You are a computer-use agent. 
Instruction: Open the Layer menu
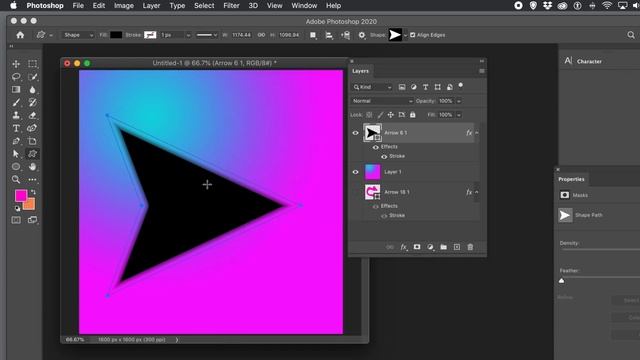coord(151,6)
